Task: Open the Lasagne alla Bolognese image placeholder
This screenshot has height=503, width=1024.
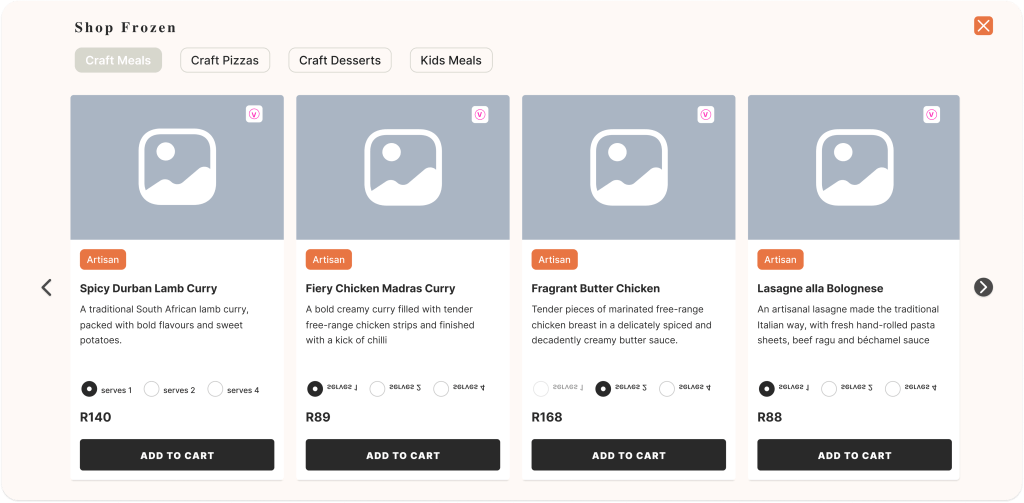Action: coord(854,167)
